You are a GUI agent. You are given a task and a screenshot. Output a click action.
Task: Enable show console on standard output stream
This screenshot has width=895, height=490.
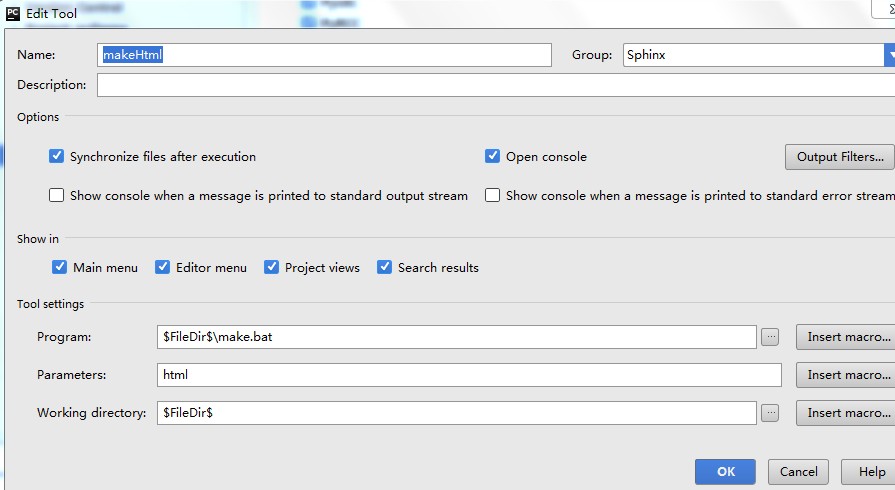(56, 195)
